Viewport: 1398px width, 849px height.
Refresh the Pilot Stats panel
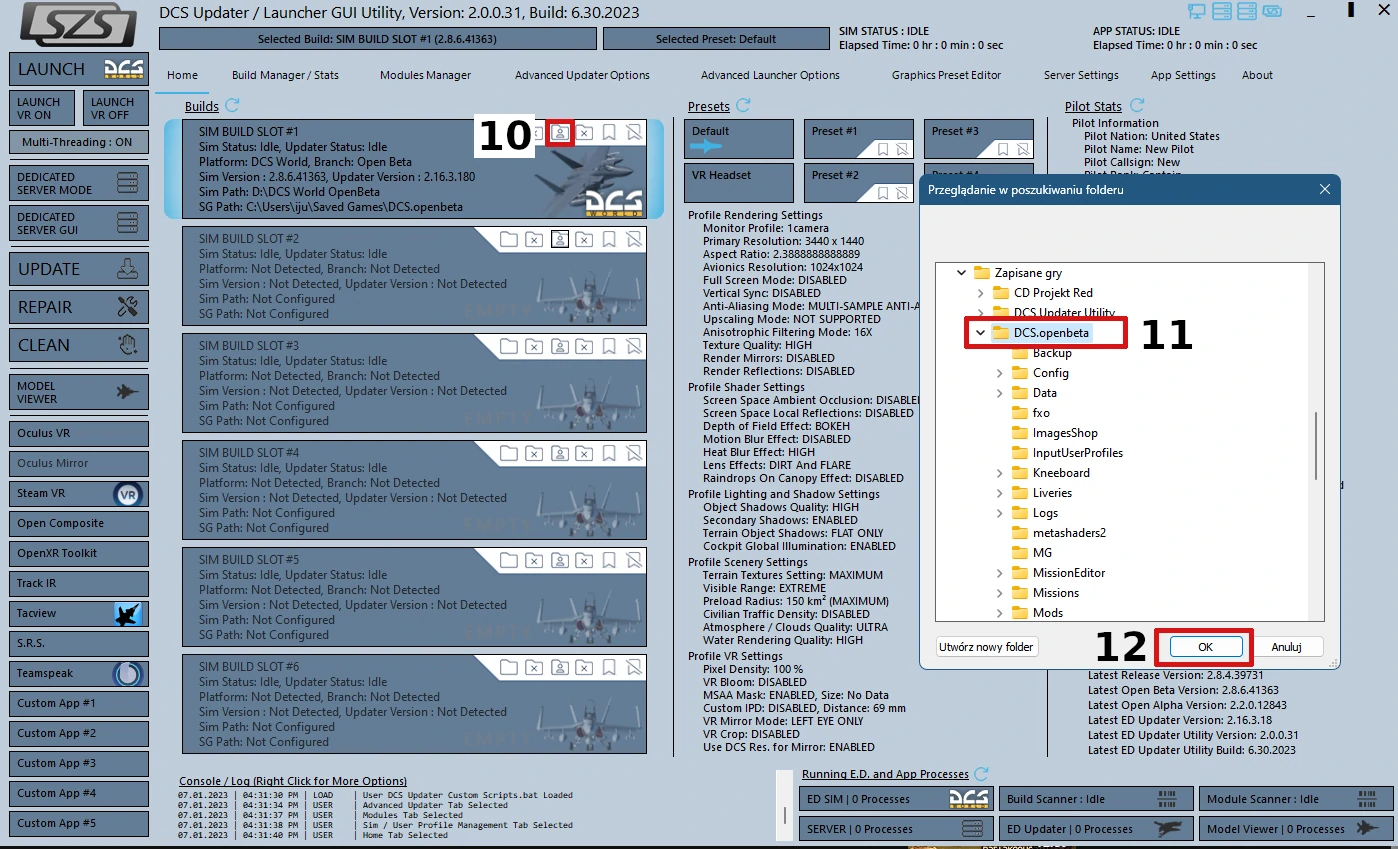[1137, 106]
